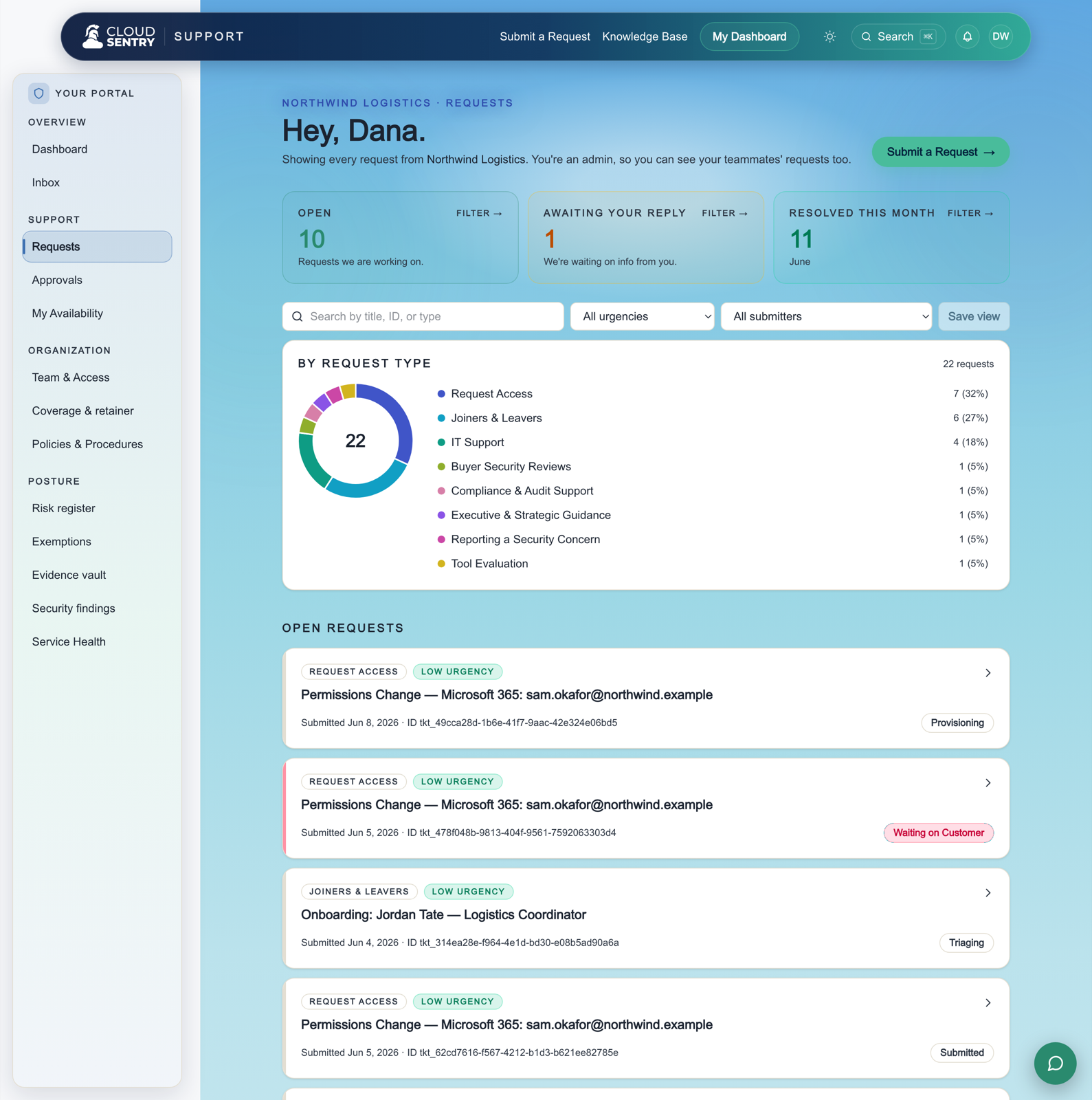Viewport: 1092px width, 1100px height.
Task: Open the All urgencies dropdown
Action: 642,316
